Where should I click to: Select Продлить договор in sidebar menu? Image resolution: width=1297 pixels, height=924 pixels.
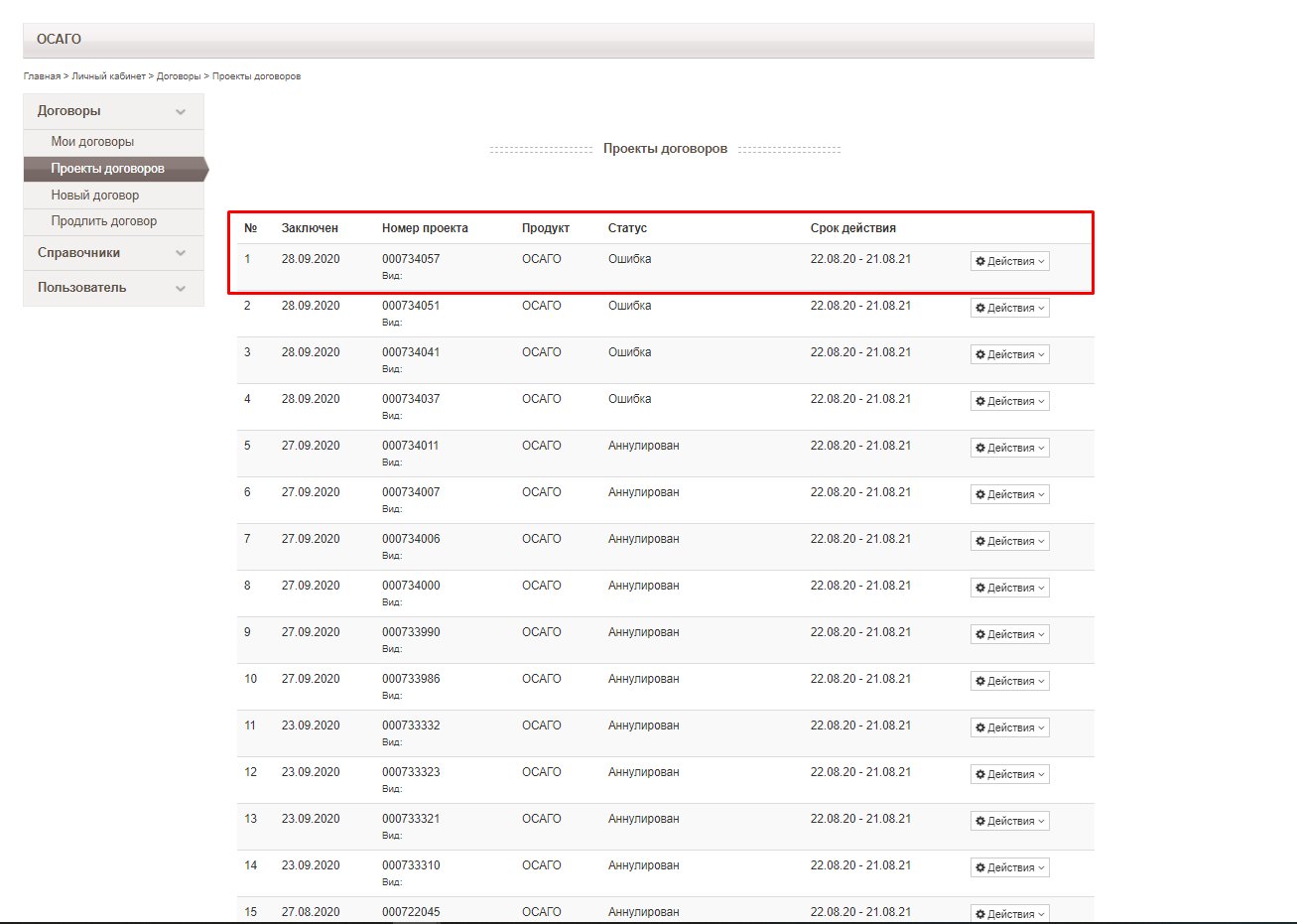(x=104, y=221)
